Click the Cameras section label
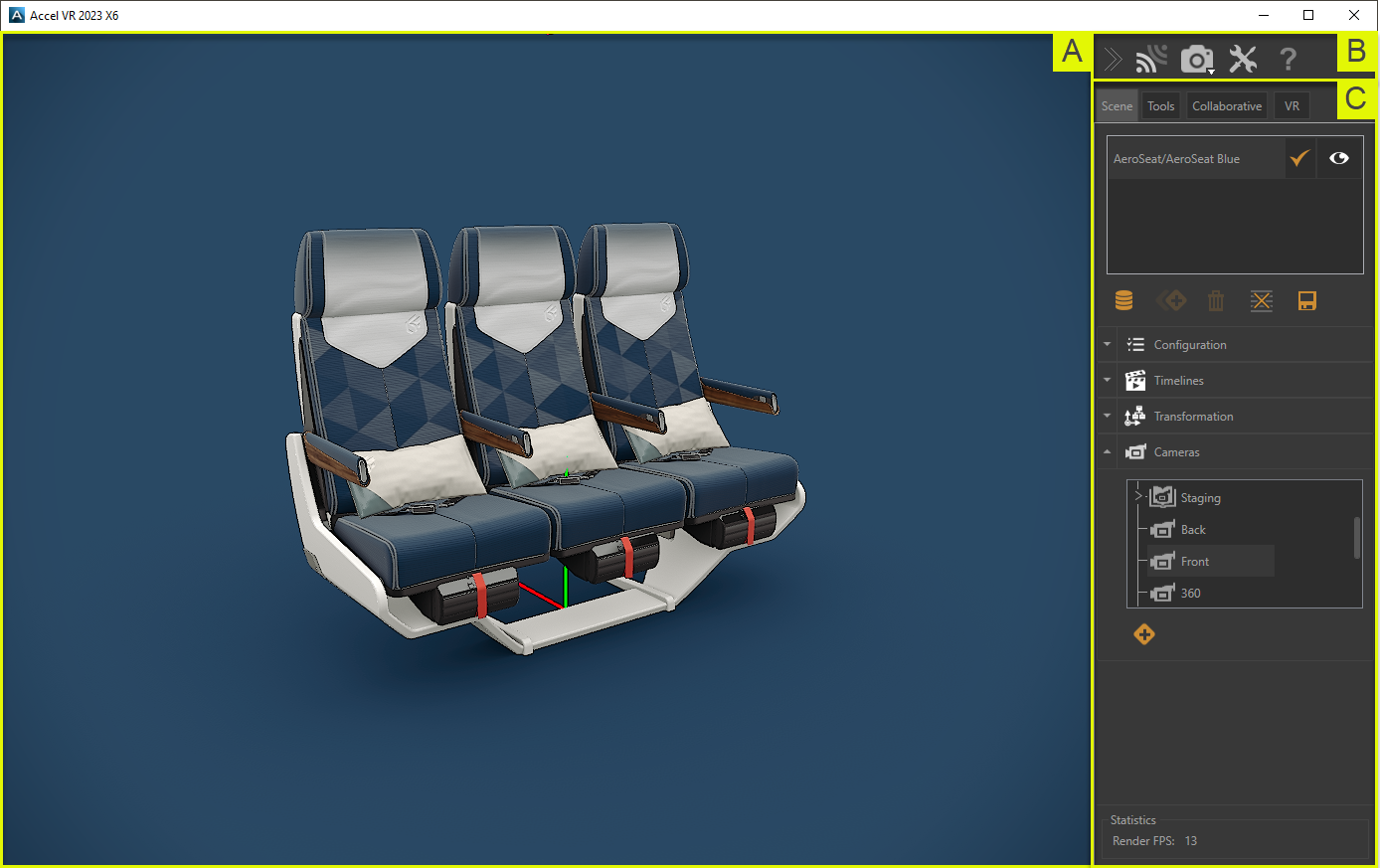The width and height of the screenshot is (1380, 868). click(1177, 452)
